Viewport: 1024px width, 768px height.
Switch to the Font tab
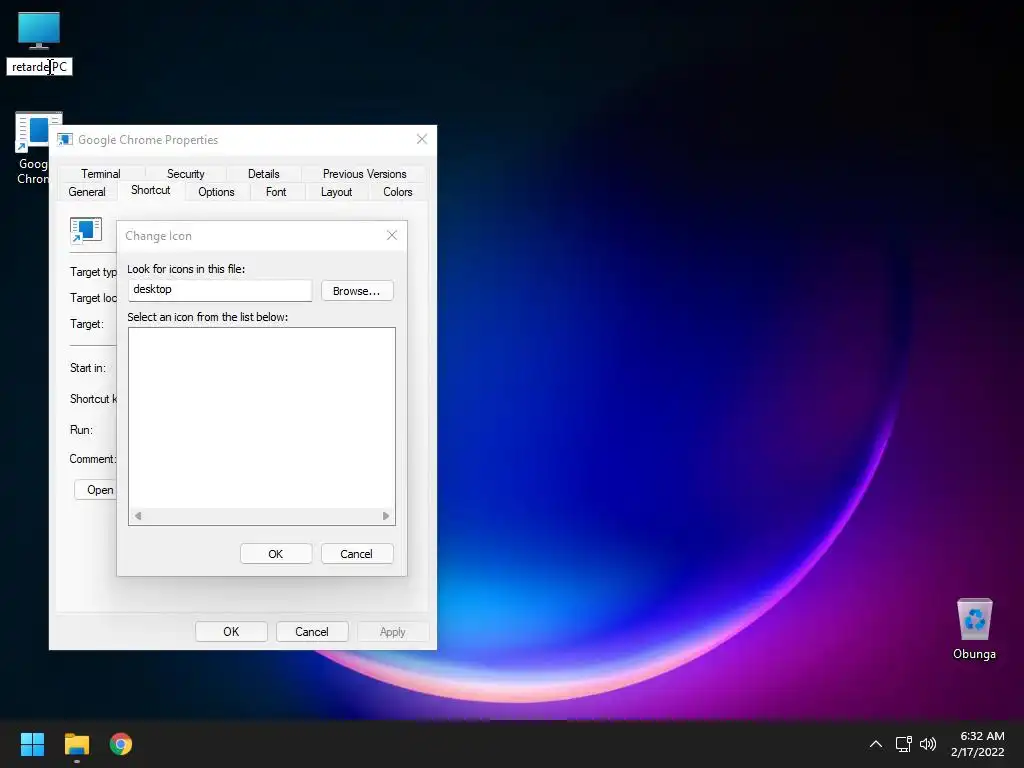pyautogui.click(x=276, y=192)
